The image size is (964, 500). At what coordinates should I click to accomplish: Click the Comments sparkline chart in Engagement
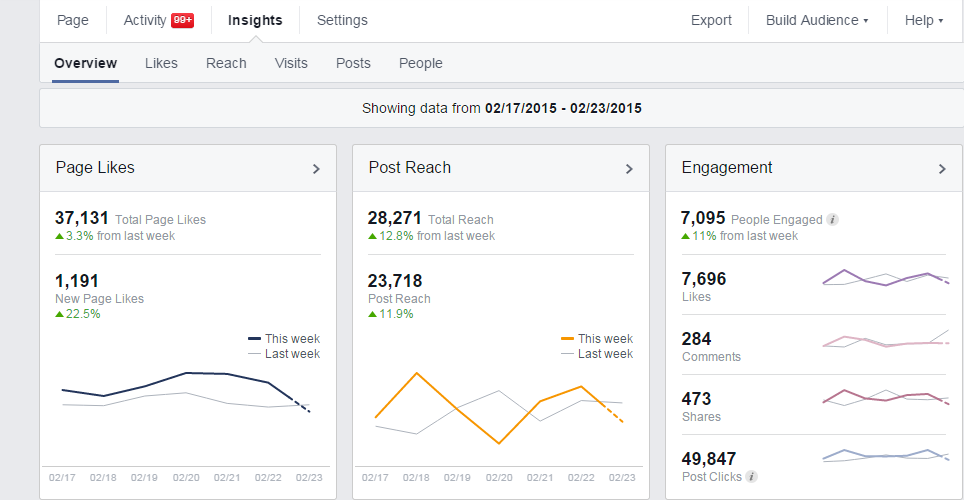pos(886,339)
